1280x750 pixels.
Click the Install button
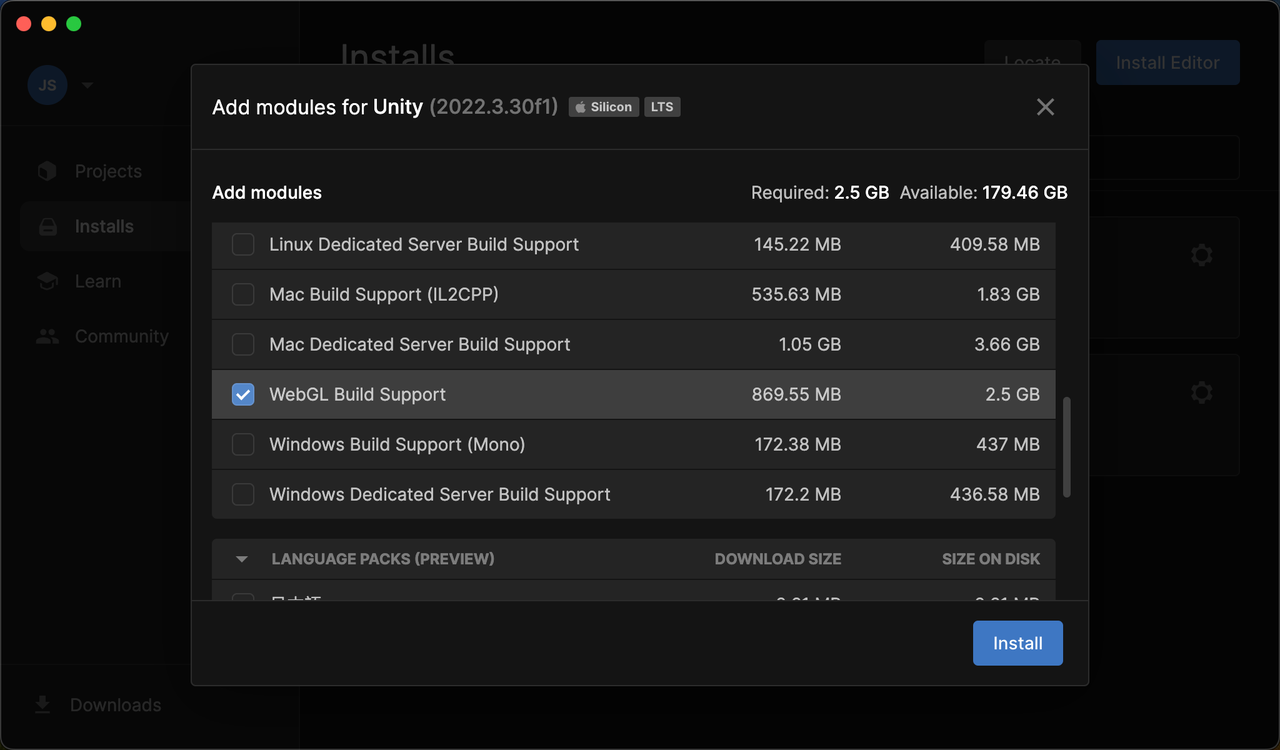click(1018, 643)
